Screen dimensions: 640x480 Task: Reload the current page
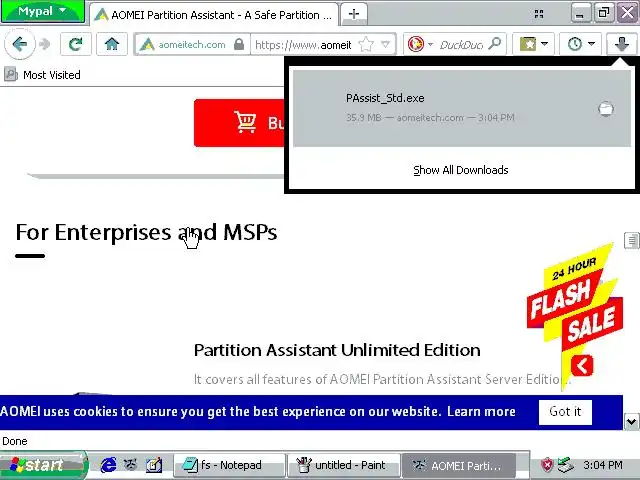point(76,44)
